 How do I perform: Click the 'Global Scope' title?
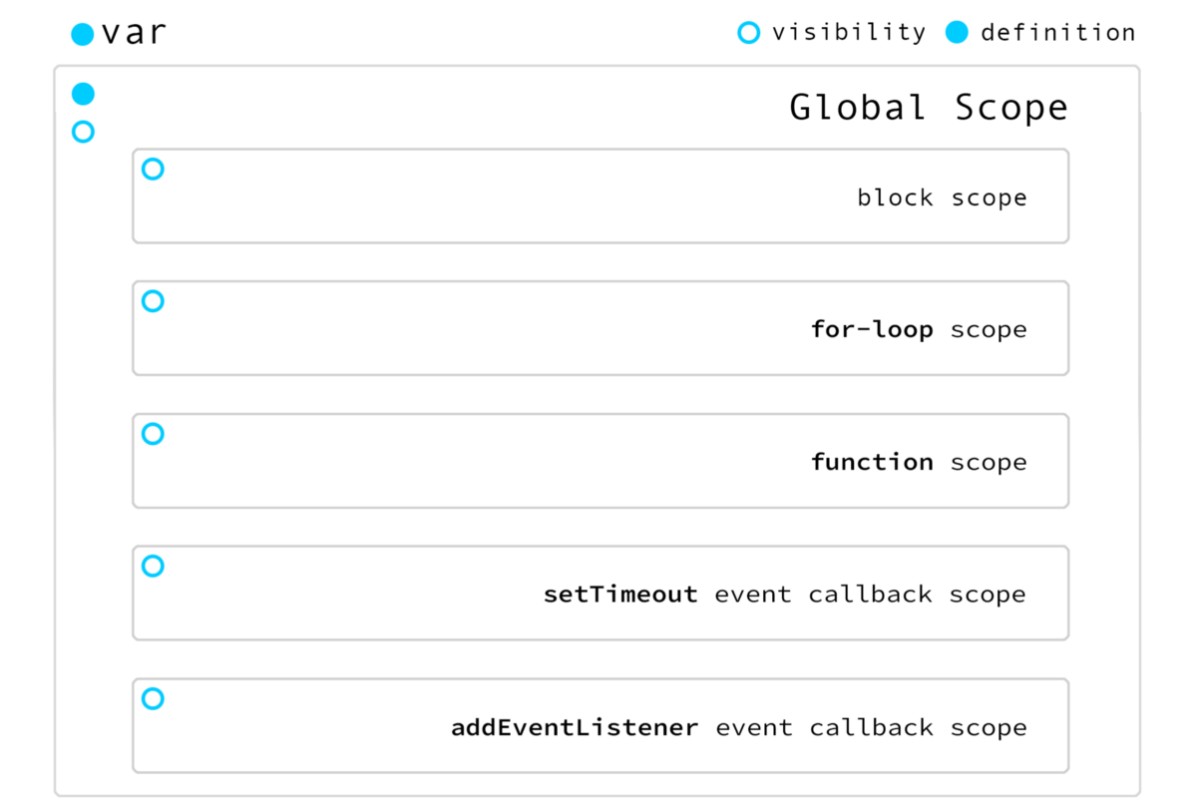pos(928,107)
